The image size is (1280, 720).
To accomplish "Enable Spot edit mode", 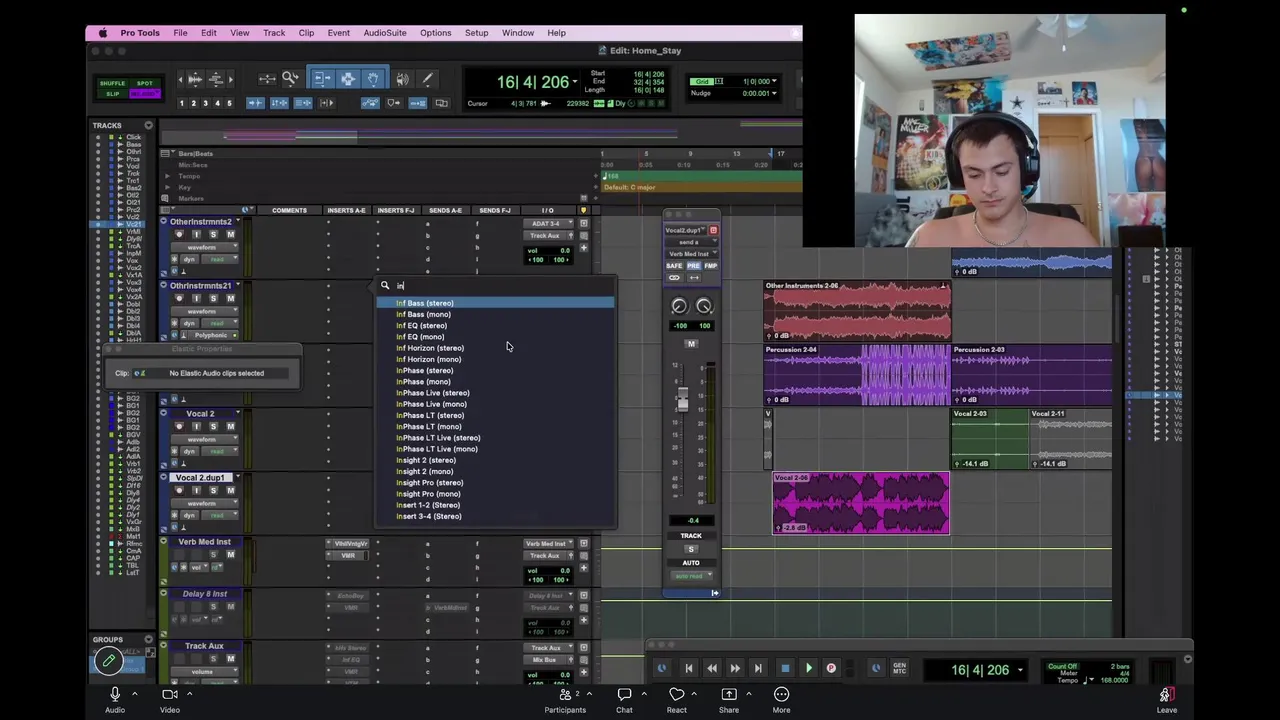I will [145, 83].
